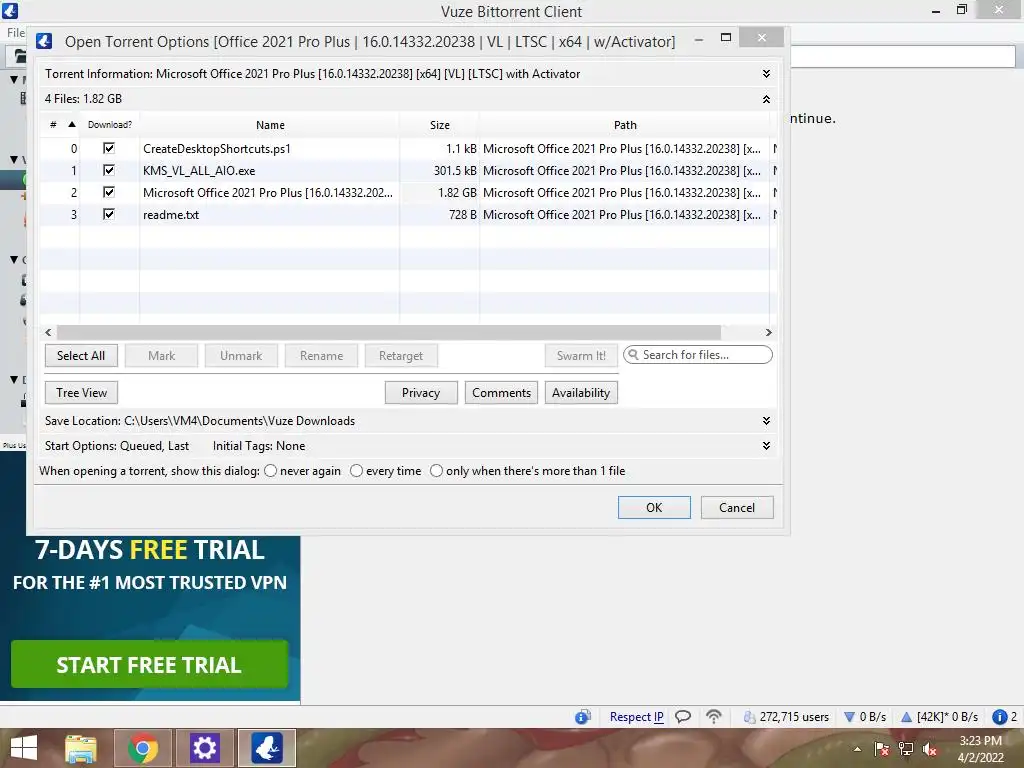Click the users count icon beside 272,715 users
1024x768 pixels.
coord(750,717)
